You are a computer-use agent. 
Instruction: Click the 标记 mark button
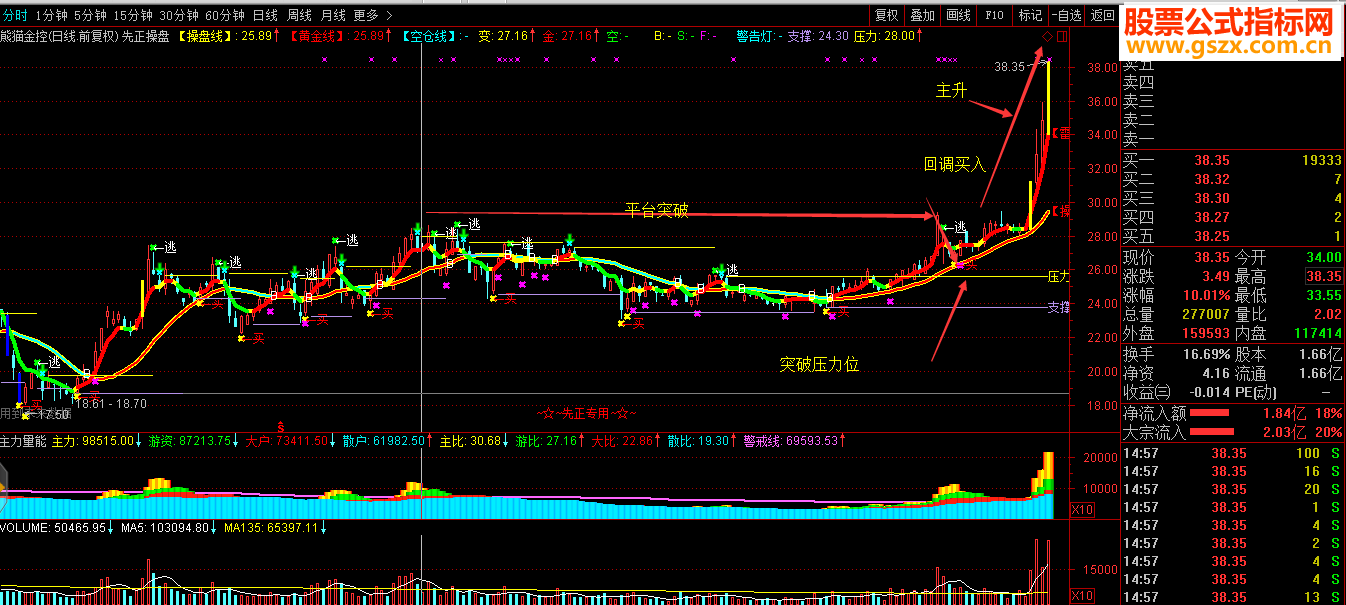1029,15
